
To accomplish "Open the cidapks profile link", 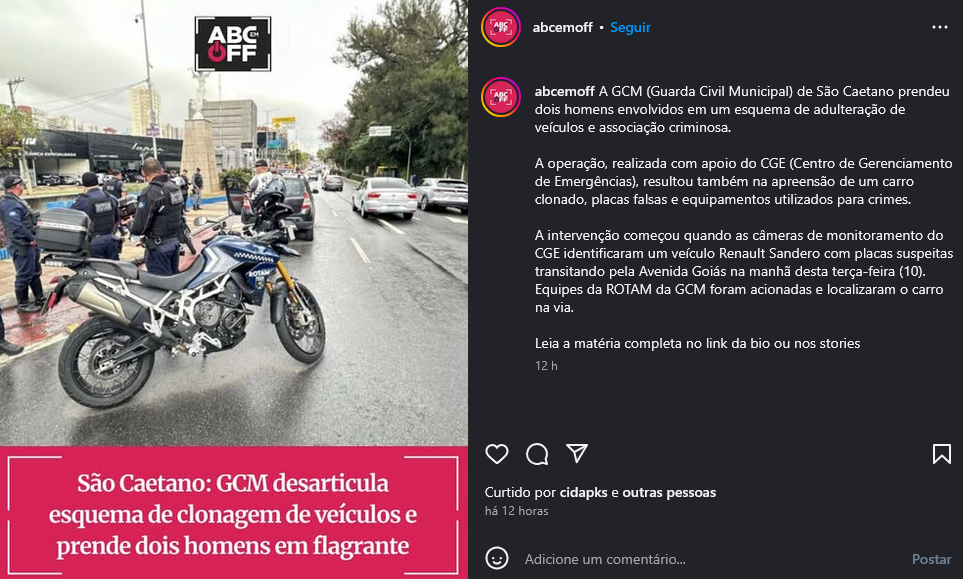I will coord(583,492).
